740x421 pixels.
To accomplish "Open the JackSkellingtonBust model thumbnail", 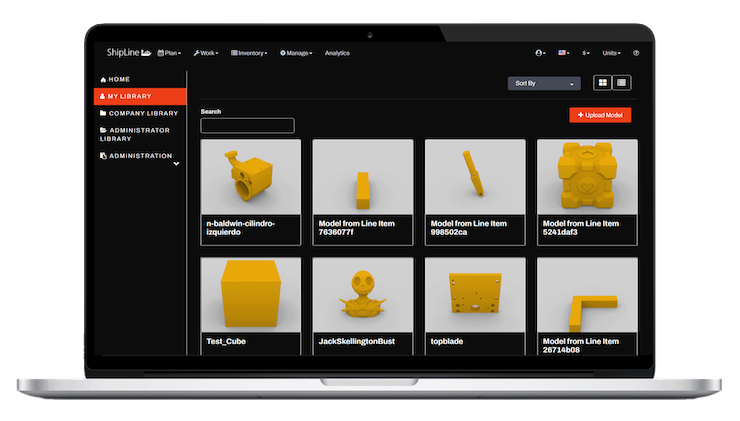I will 362,295.
